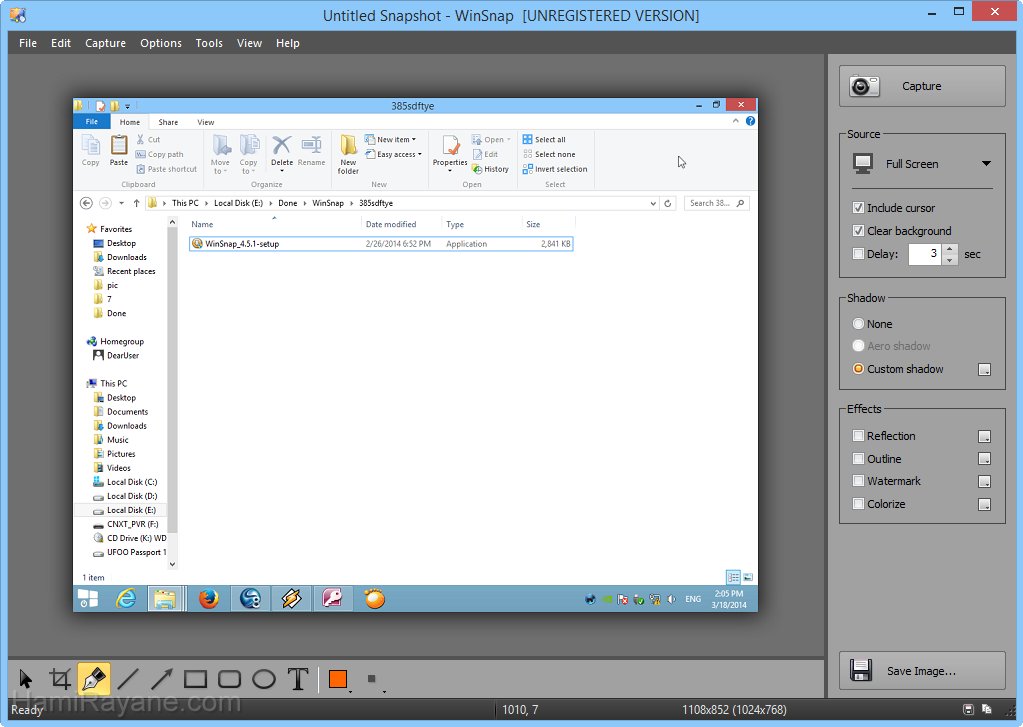The width and height of the screenshot is (1023, 727).
Task: Select the None shadow option
Action: [859, 324]
